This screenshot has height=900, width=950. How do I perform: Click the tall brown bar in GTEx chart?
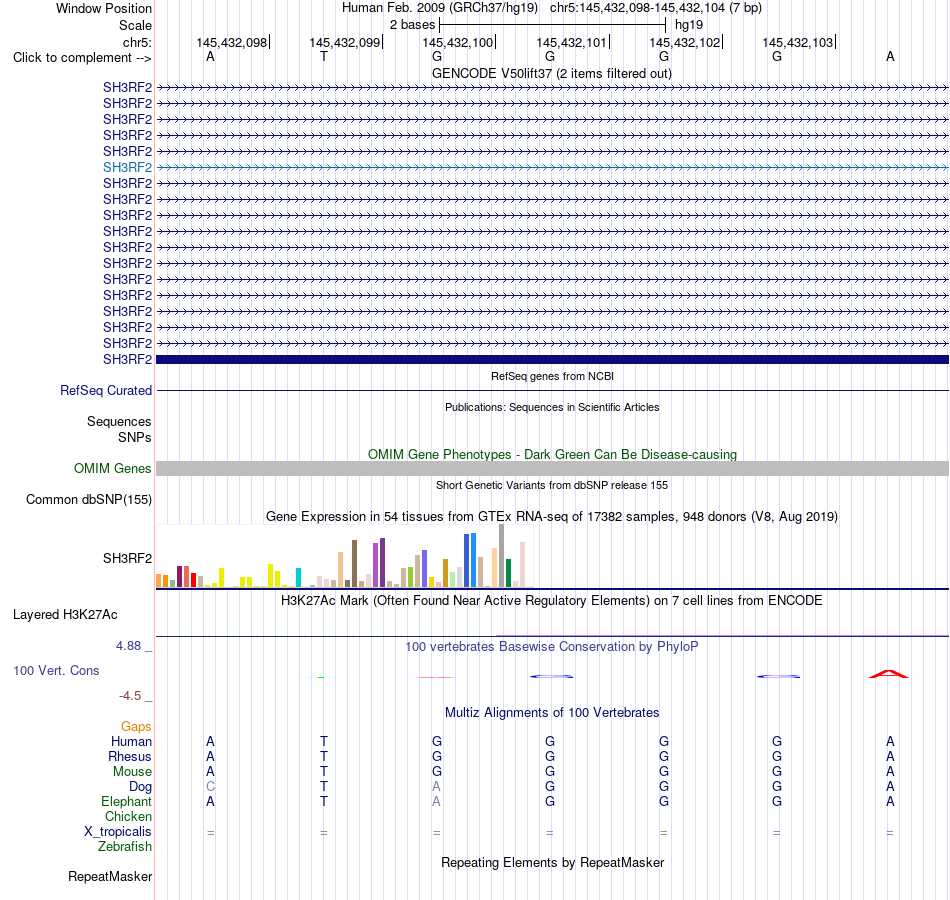pos(354,564)
